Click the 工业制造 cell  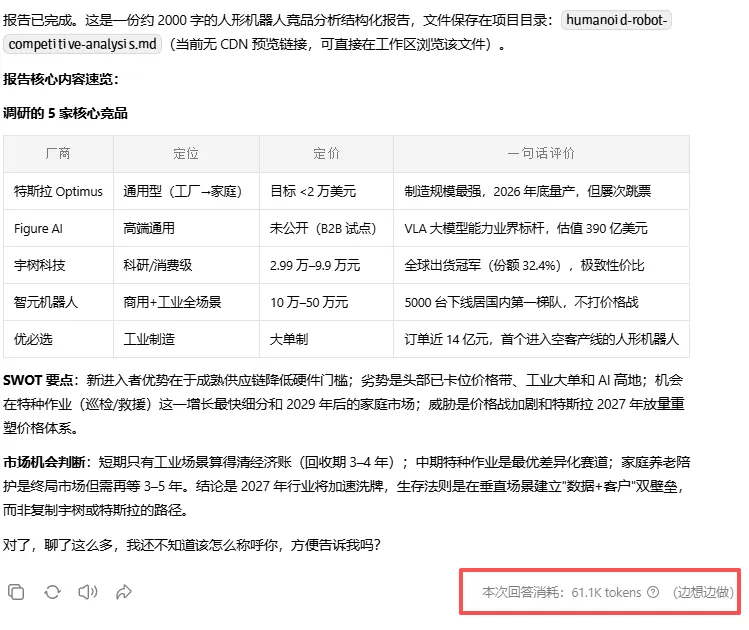[x=186, y=339]
